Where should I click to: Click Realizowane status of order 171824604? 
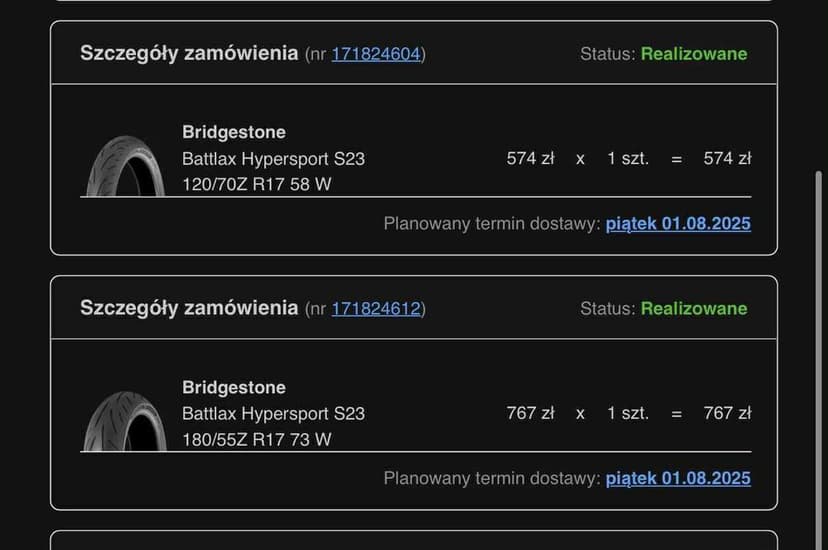(694, 54)
